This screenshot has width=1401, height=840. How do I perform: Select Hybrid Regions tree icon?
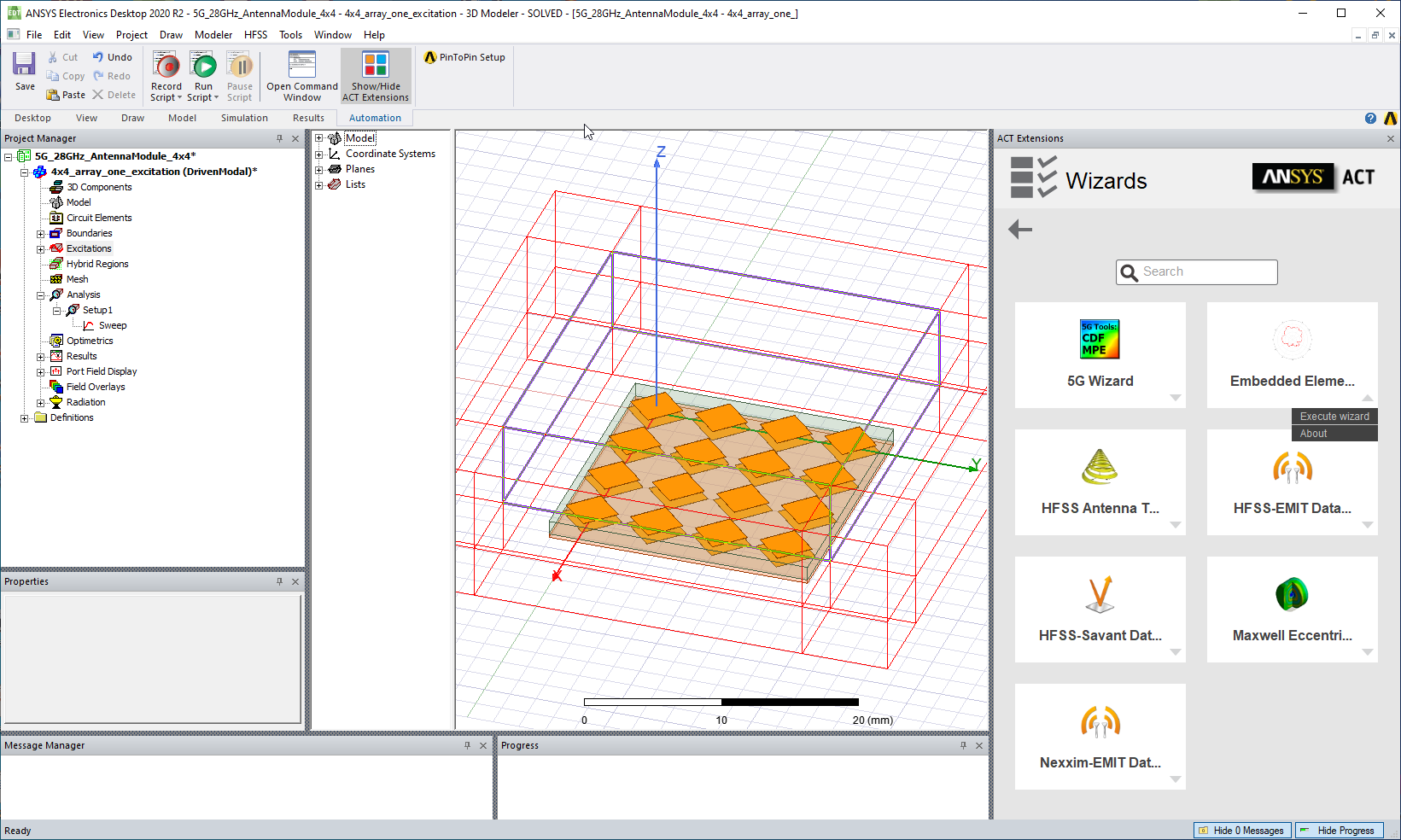point(56,264)
